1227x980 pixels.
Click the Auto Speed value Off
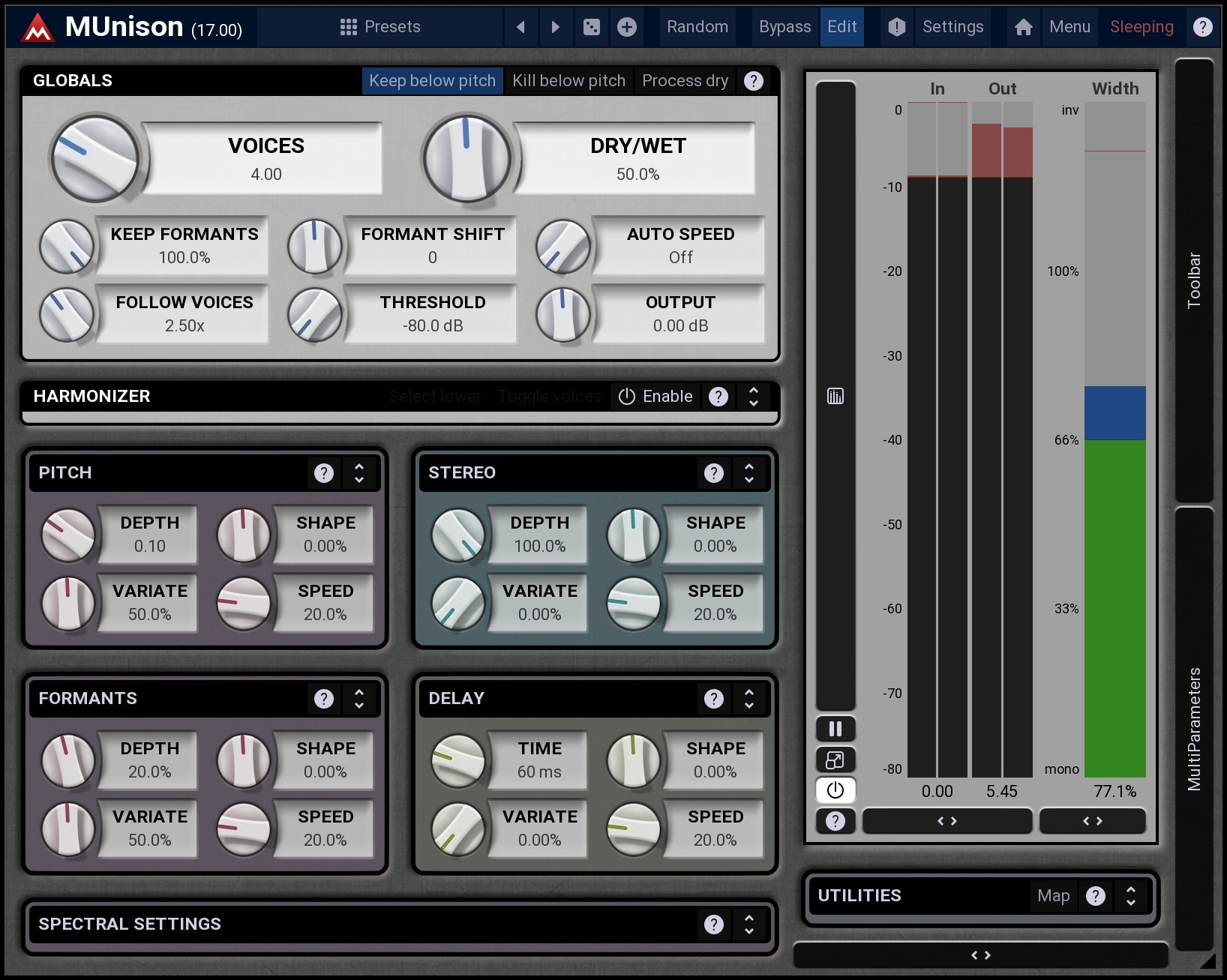(x=680, y=257)
